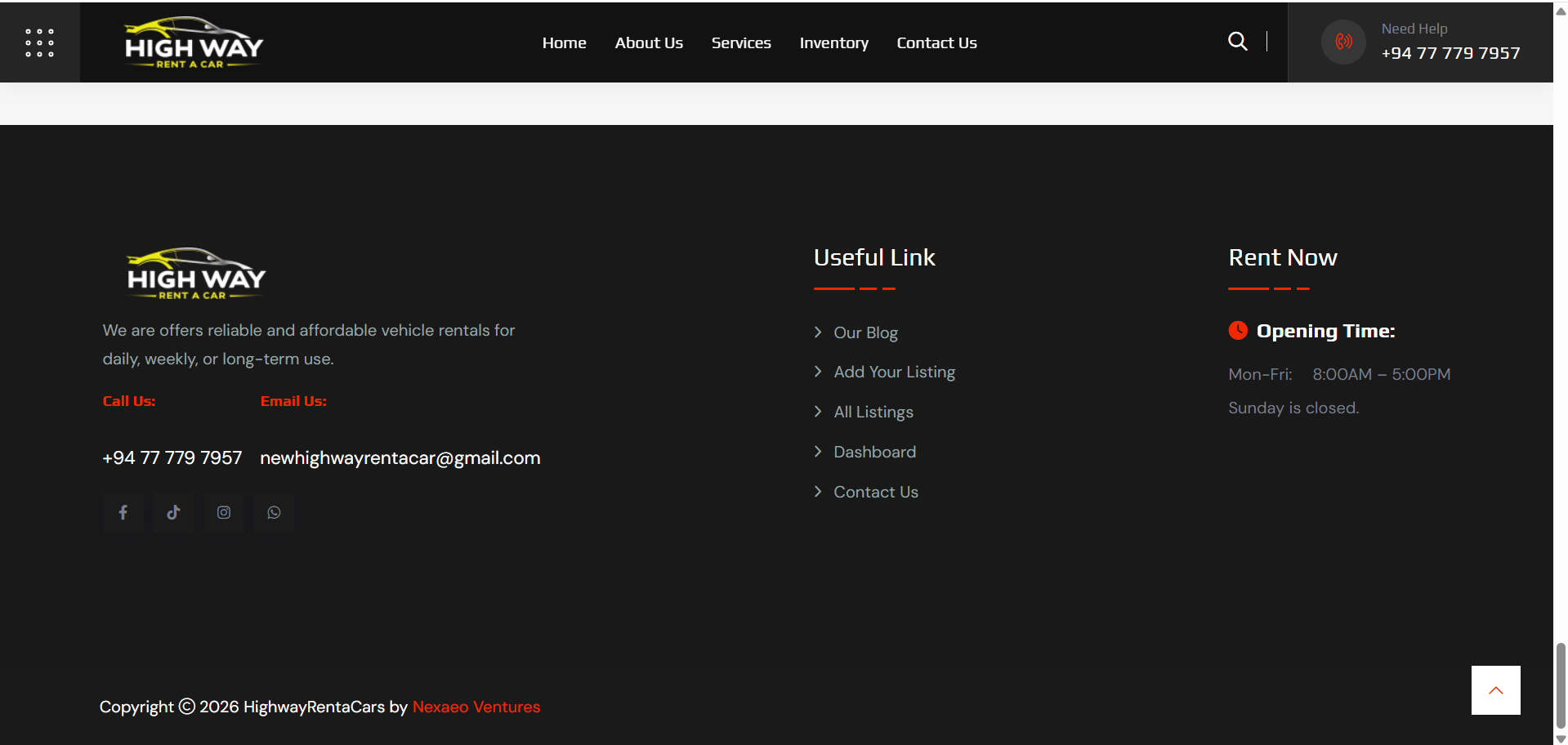This screenshot has width=1568, height=745.
Task: Select Services in the navigation menu
Action: (x=740, y=42)
